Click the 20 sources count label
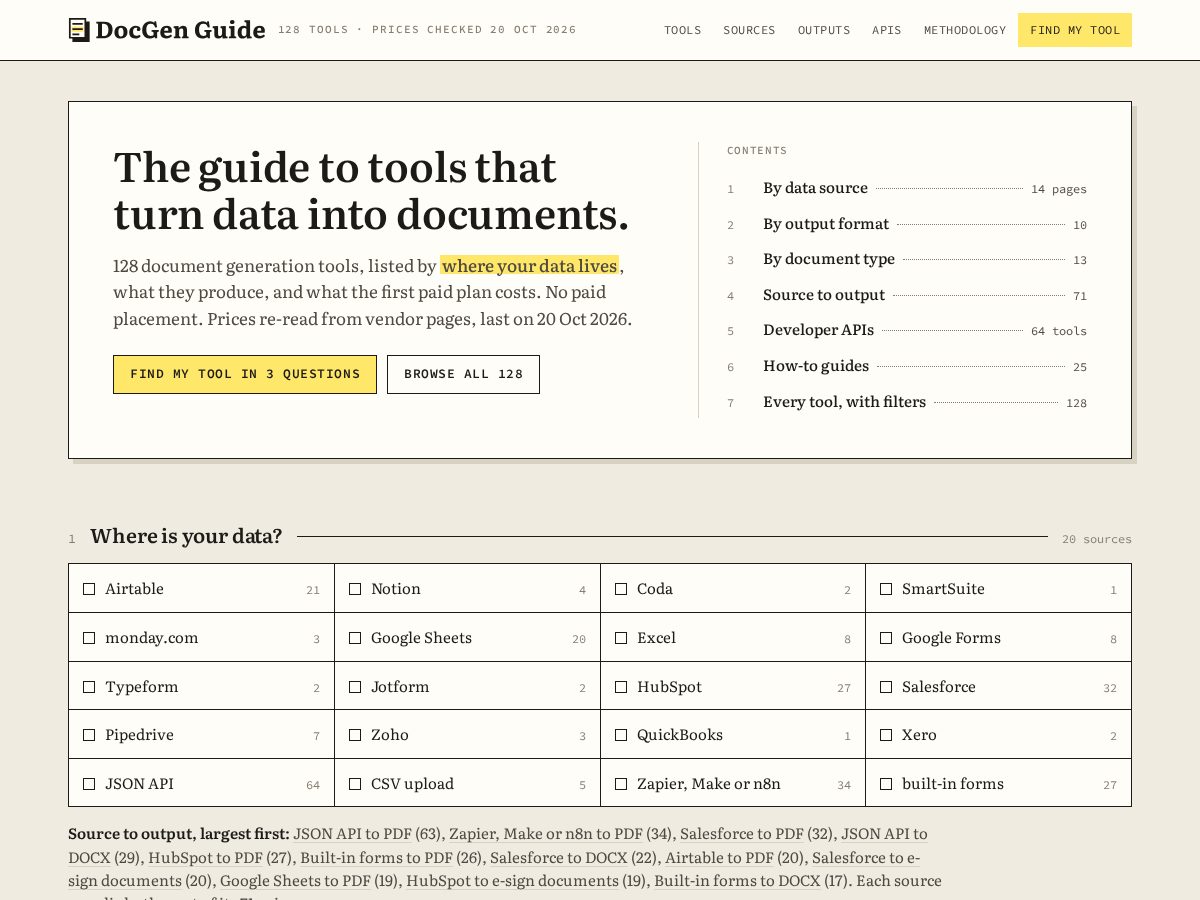The image size is (1200, 900). [1097, 539]
